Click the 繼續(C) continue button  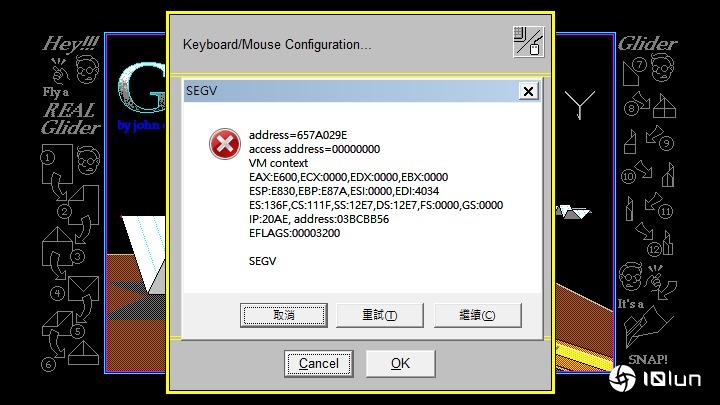pyautogui.click(x=478, y=315)
